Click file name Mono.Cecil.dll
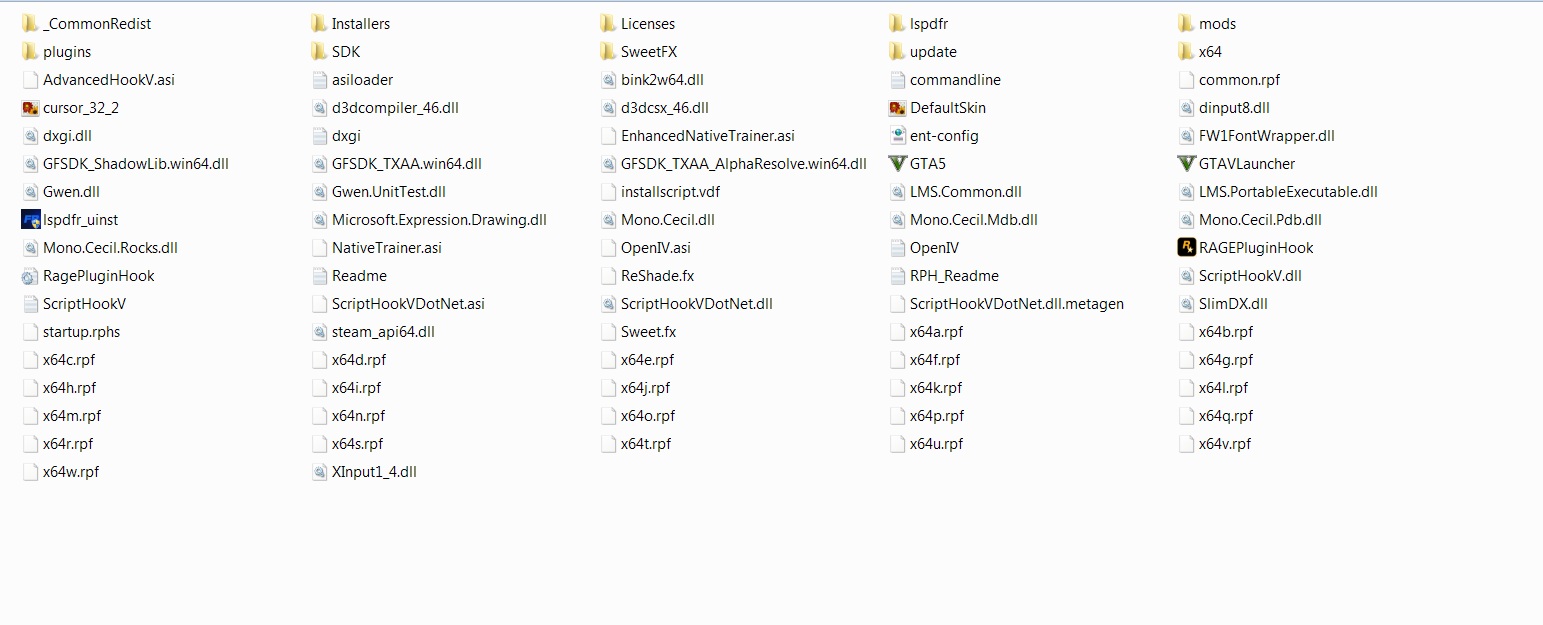This screenshot has height=625, width=1543. coord(668,220)
